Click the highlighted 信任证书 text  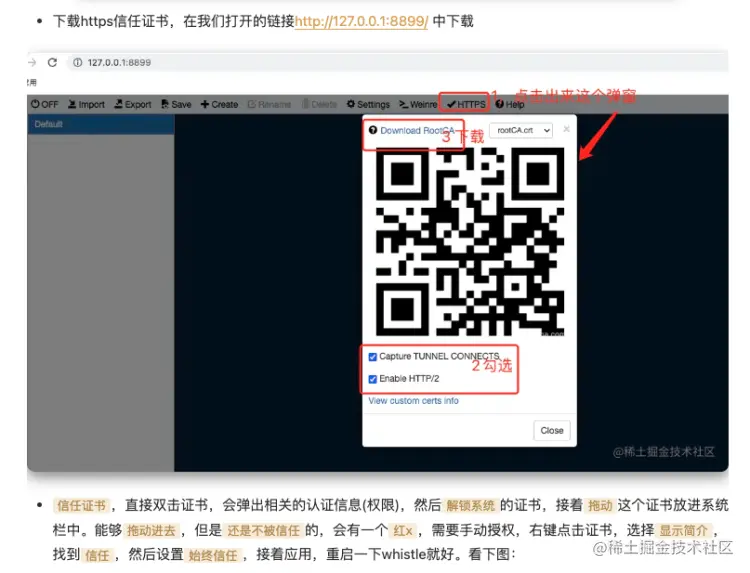tap(81, 506)
